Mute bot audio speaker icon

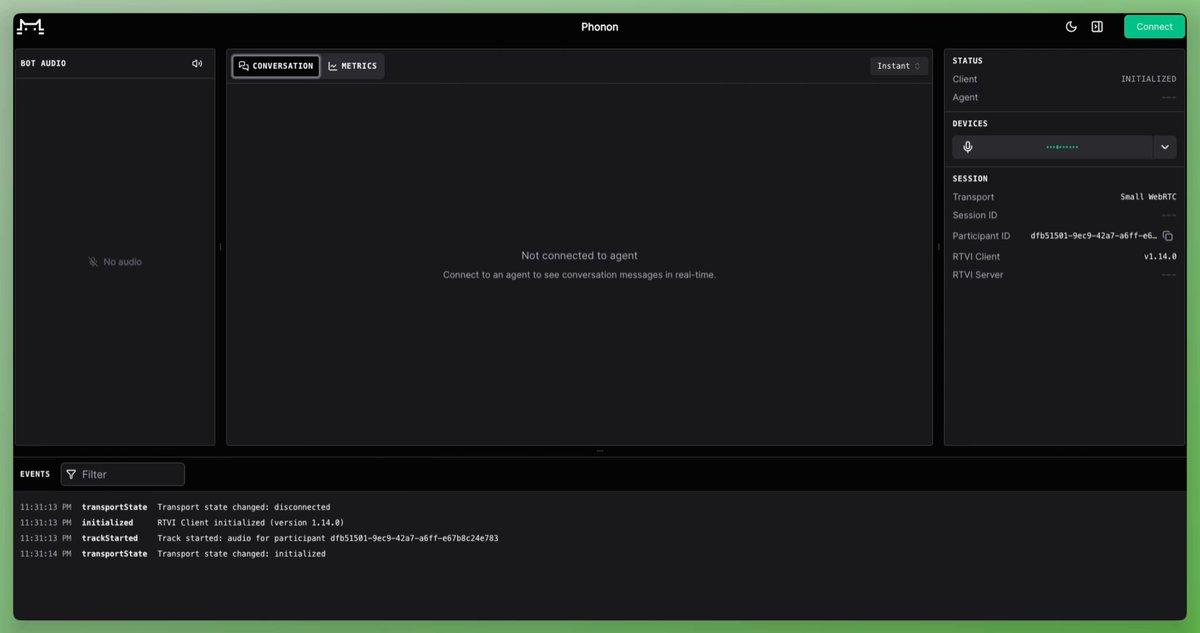[197, 64]
